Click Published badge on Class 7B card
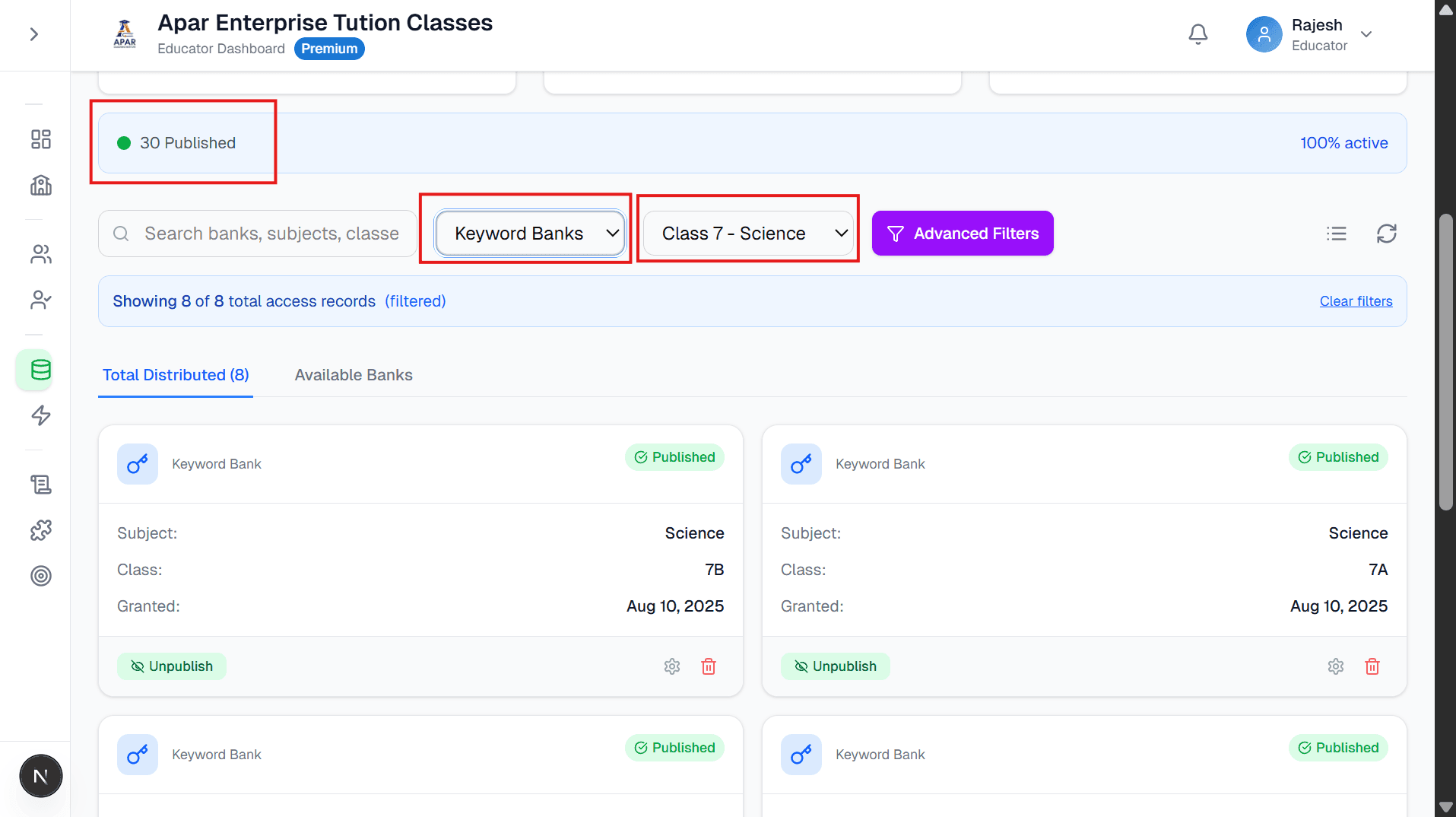Screen dimensions: 1456x817 [674, 457]
